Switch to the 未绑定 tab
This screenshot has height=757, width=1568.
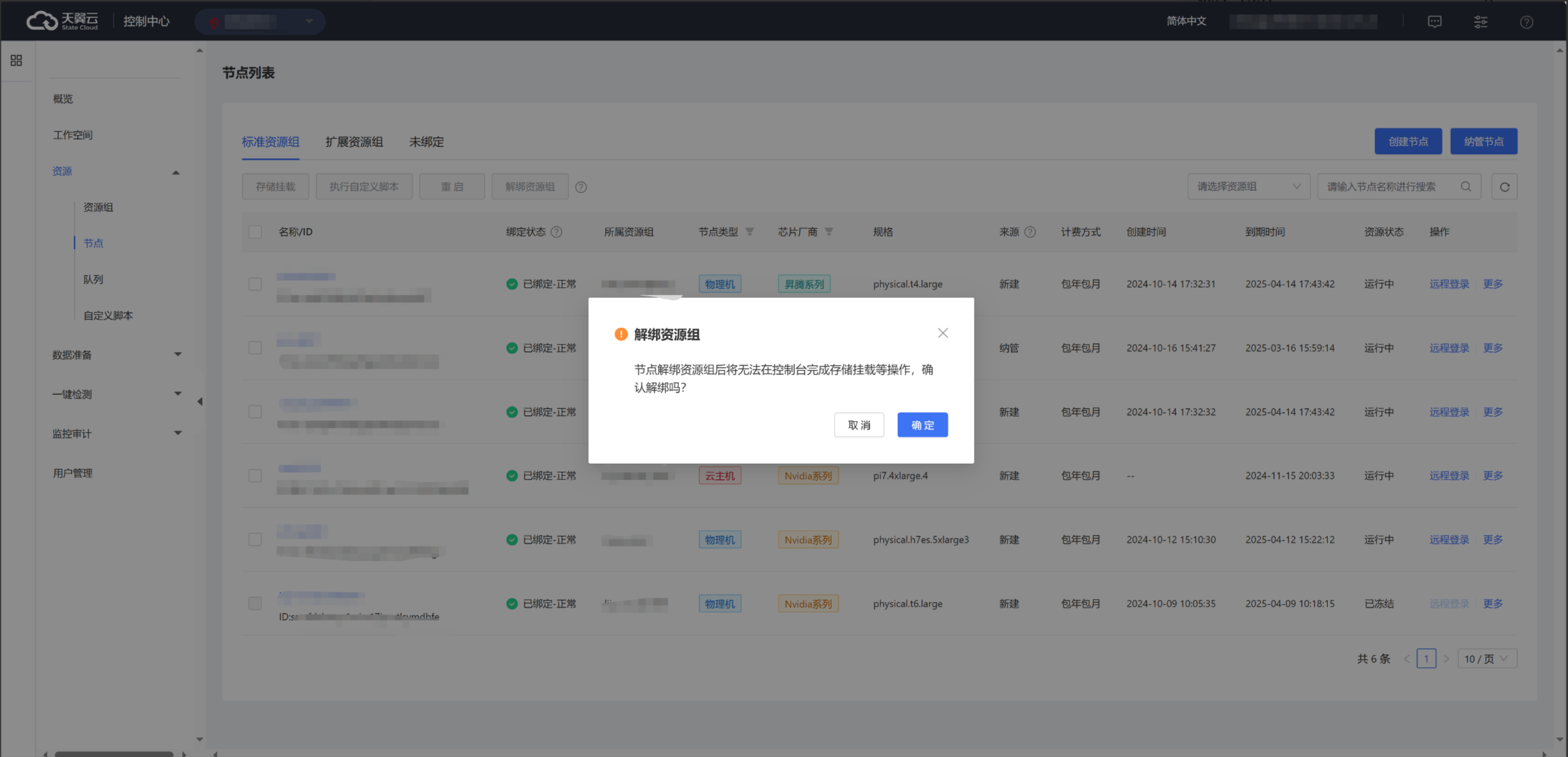[x=426, y=142]
